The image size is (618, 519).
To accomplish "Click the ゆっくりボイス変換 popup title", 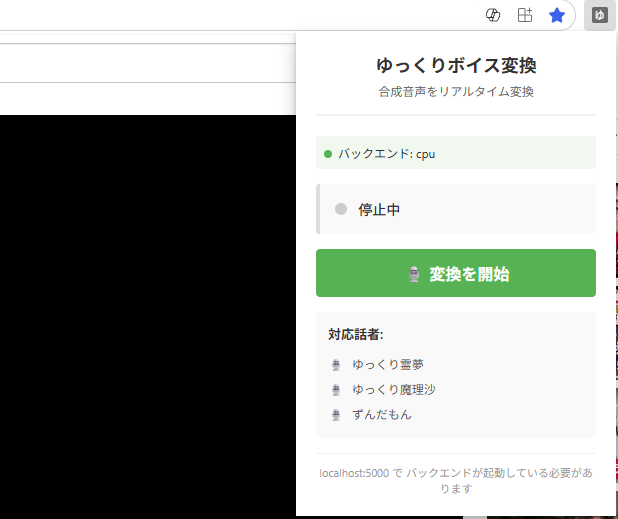I will click(456, 65).
